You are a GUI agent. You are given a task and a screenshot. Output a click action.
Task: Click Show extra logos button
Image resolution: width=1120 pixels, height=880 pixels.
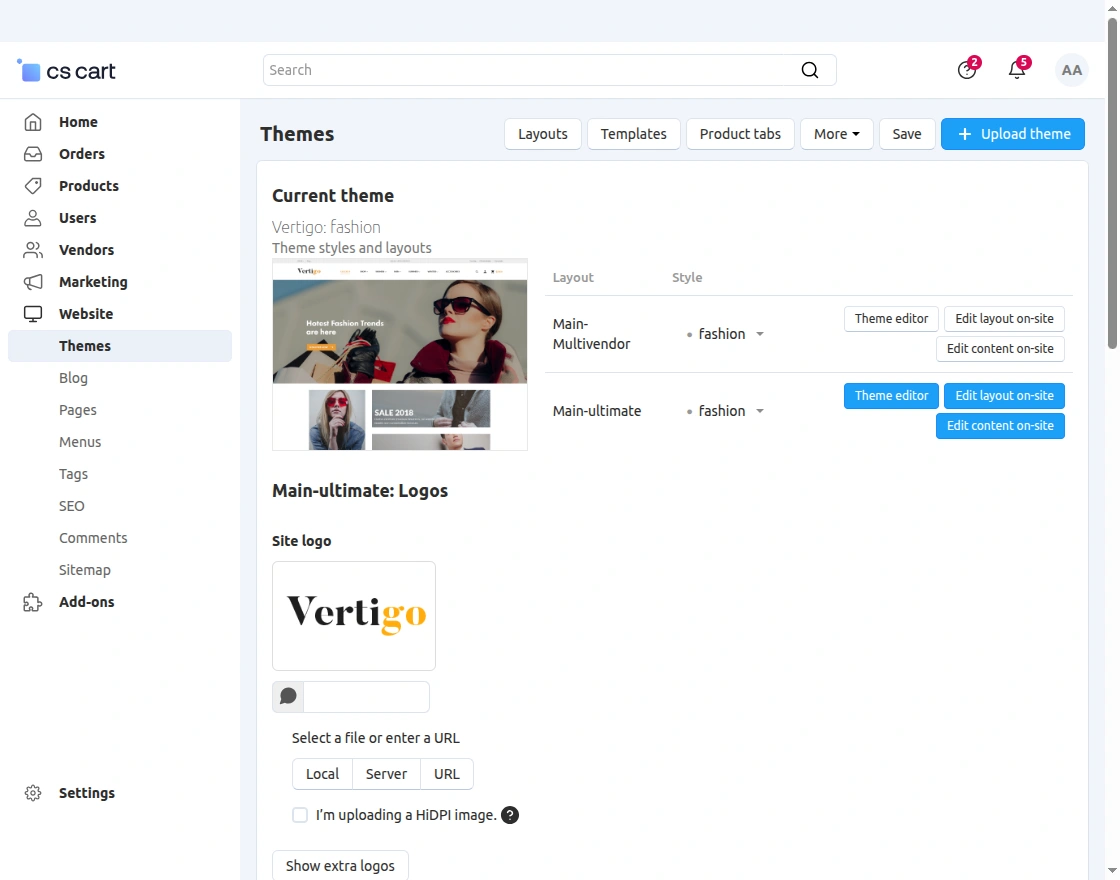tap(341, 866)
